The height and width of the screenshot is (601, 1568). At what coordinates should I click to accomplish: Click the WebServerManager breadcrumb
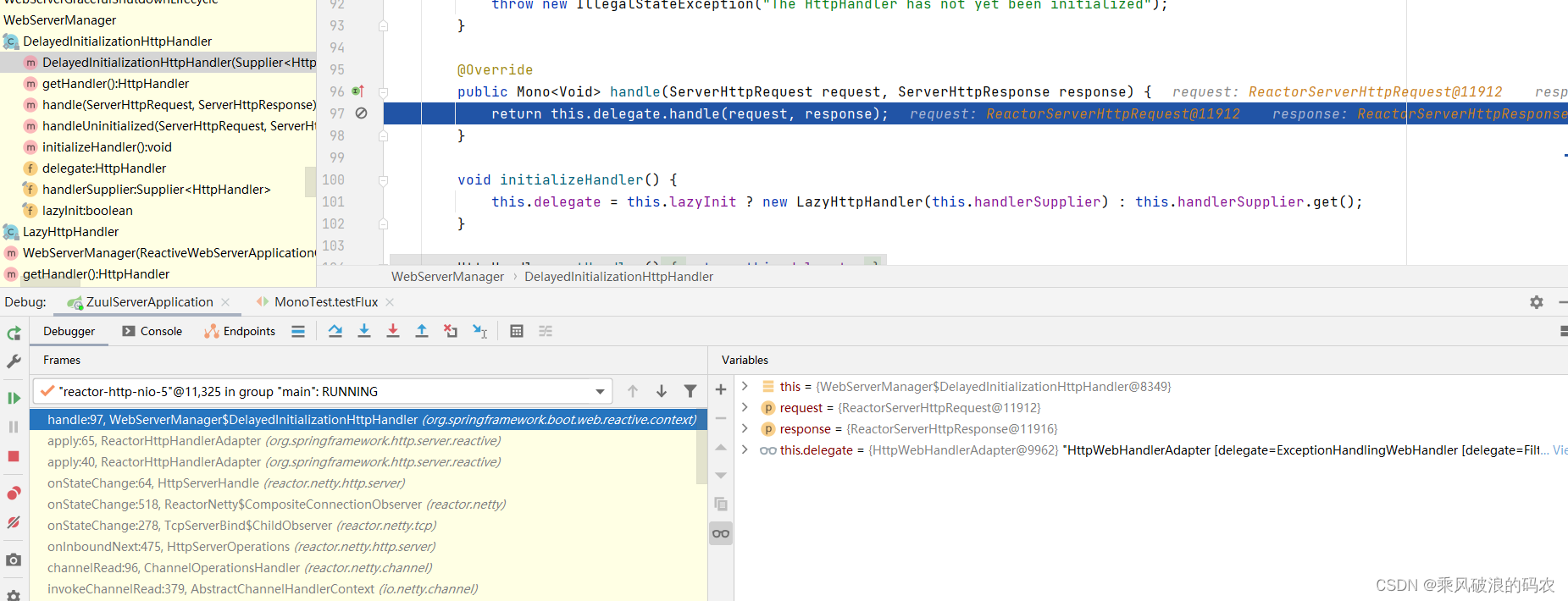coord(447,277)
